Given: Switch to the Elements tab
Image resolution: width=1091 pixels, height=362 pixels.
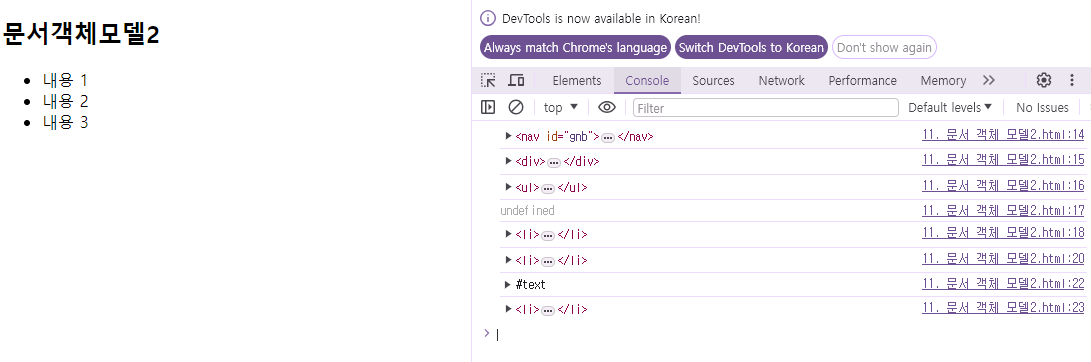Looking at the screenshot, I should [x=577, y=81].
